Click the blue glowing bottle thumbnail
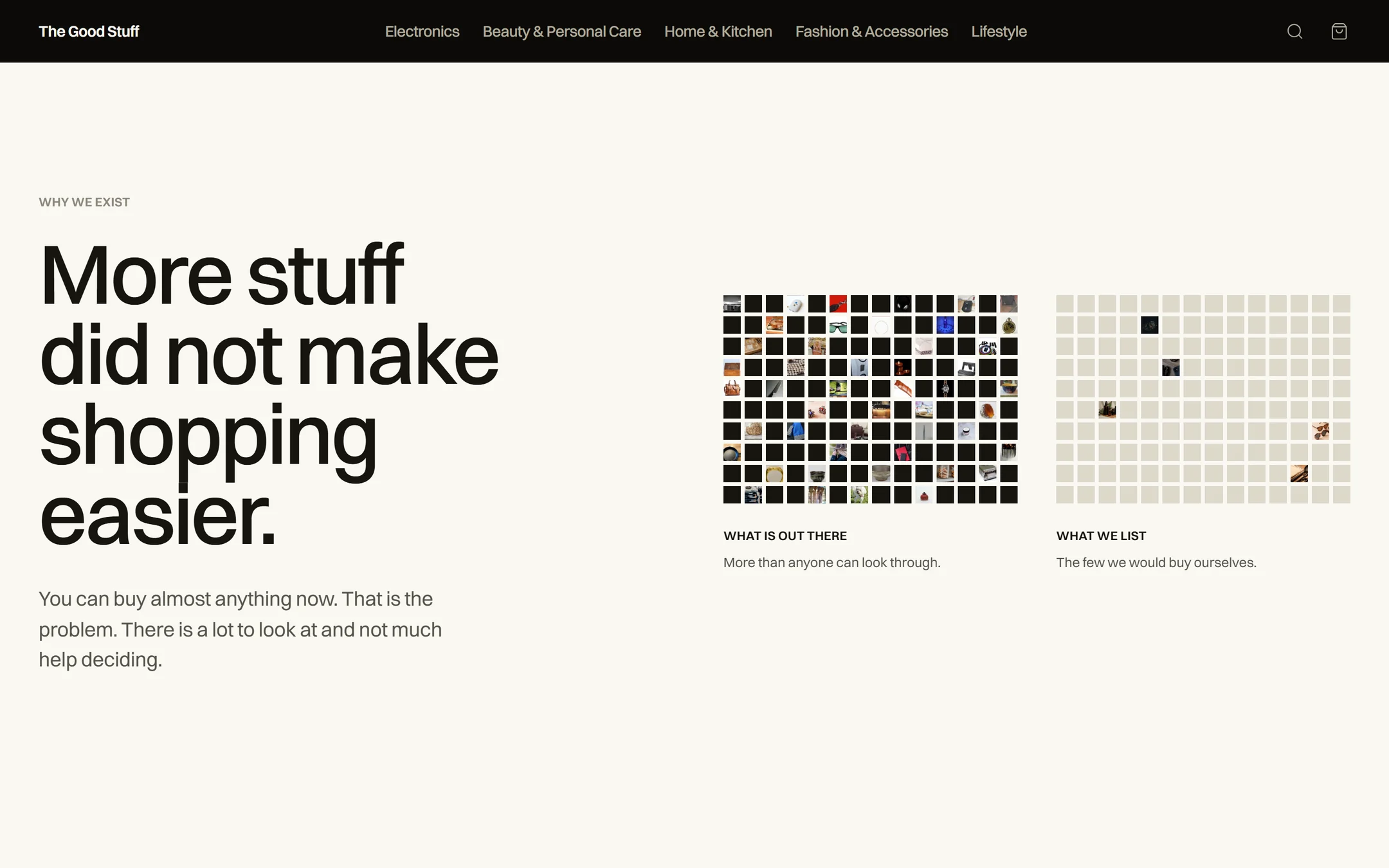 point(945,325)
